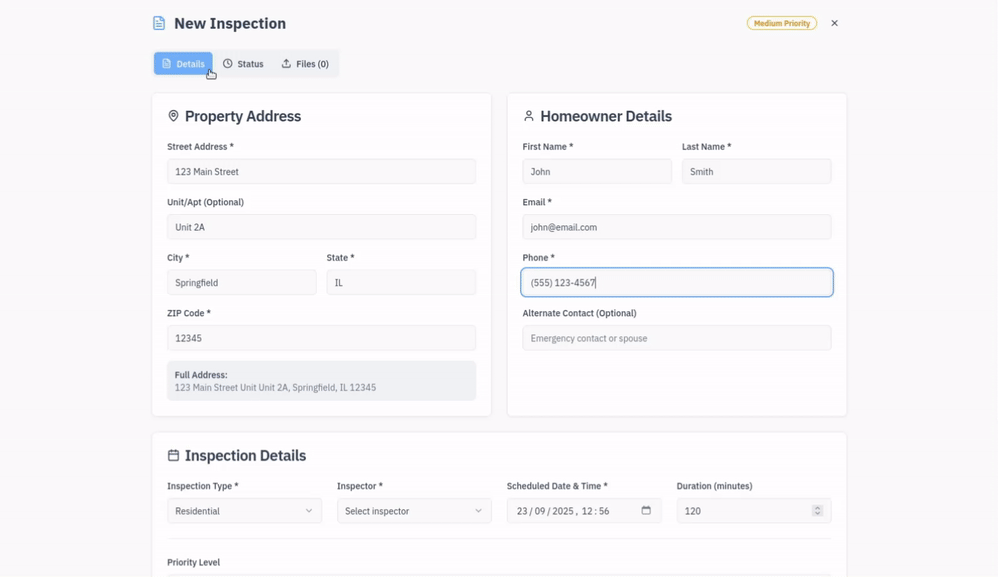Click the Homeowner Details person icon
Image resolution: width=998 pixels, height=577 pixels.
528,116
